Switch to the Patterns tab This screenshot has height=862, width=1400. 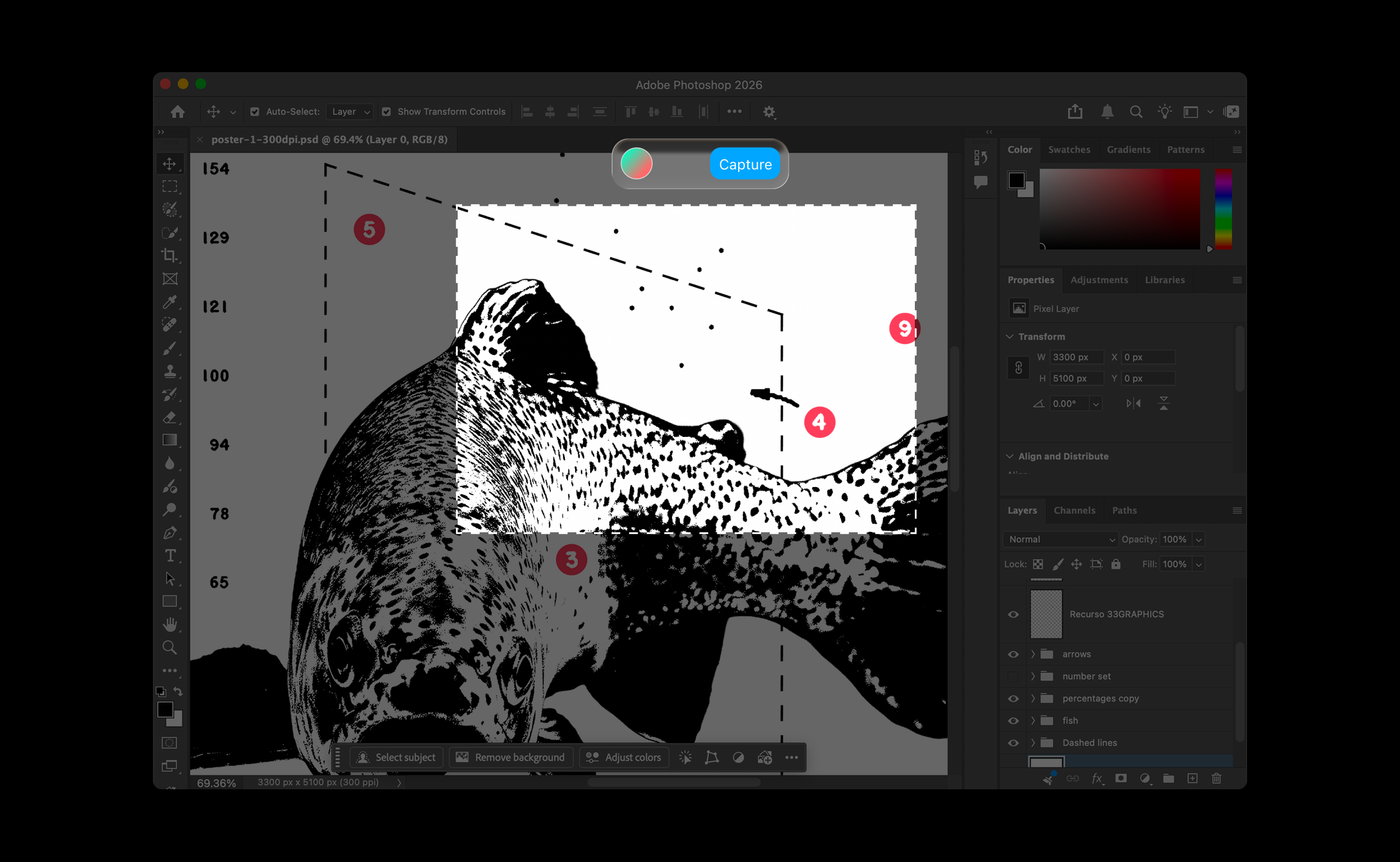click(1185, 150)
